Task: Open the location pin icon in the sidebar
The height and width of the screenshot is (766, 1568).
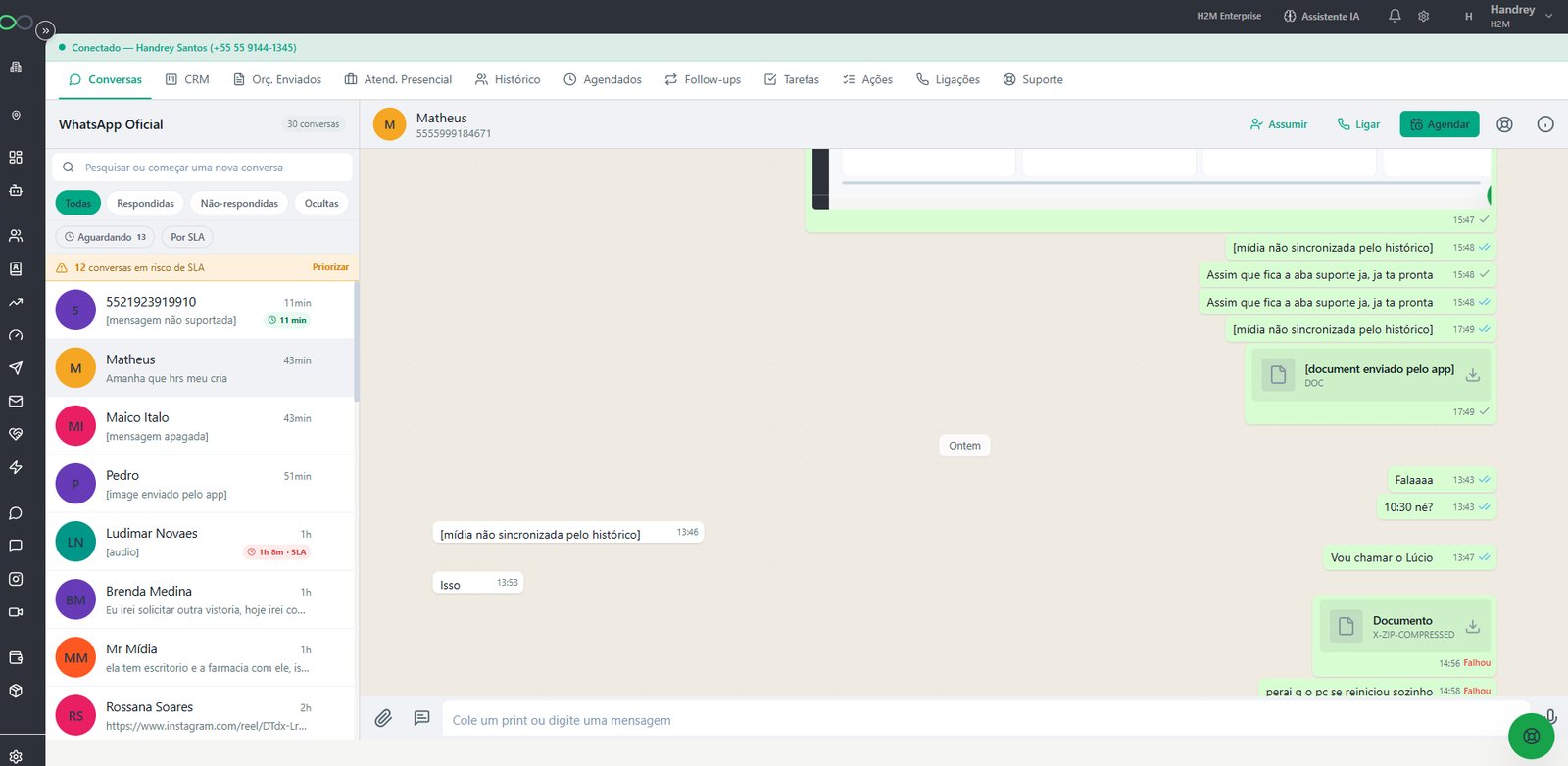Action: click(x=16, y=116)
